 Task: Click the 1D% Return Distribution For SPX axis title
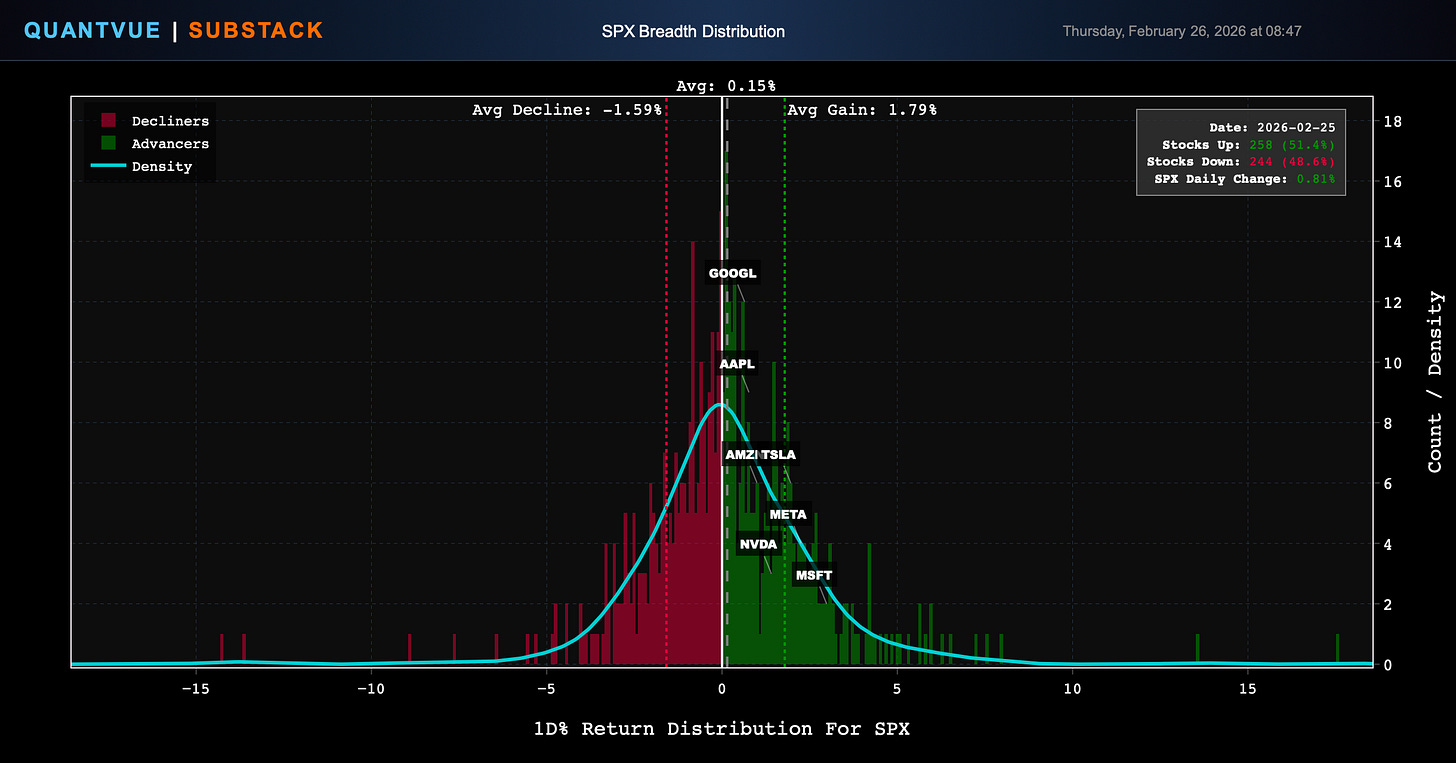pyautogui.click(x=722, y=729)
